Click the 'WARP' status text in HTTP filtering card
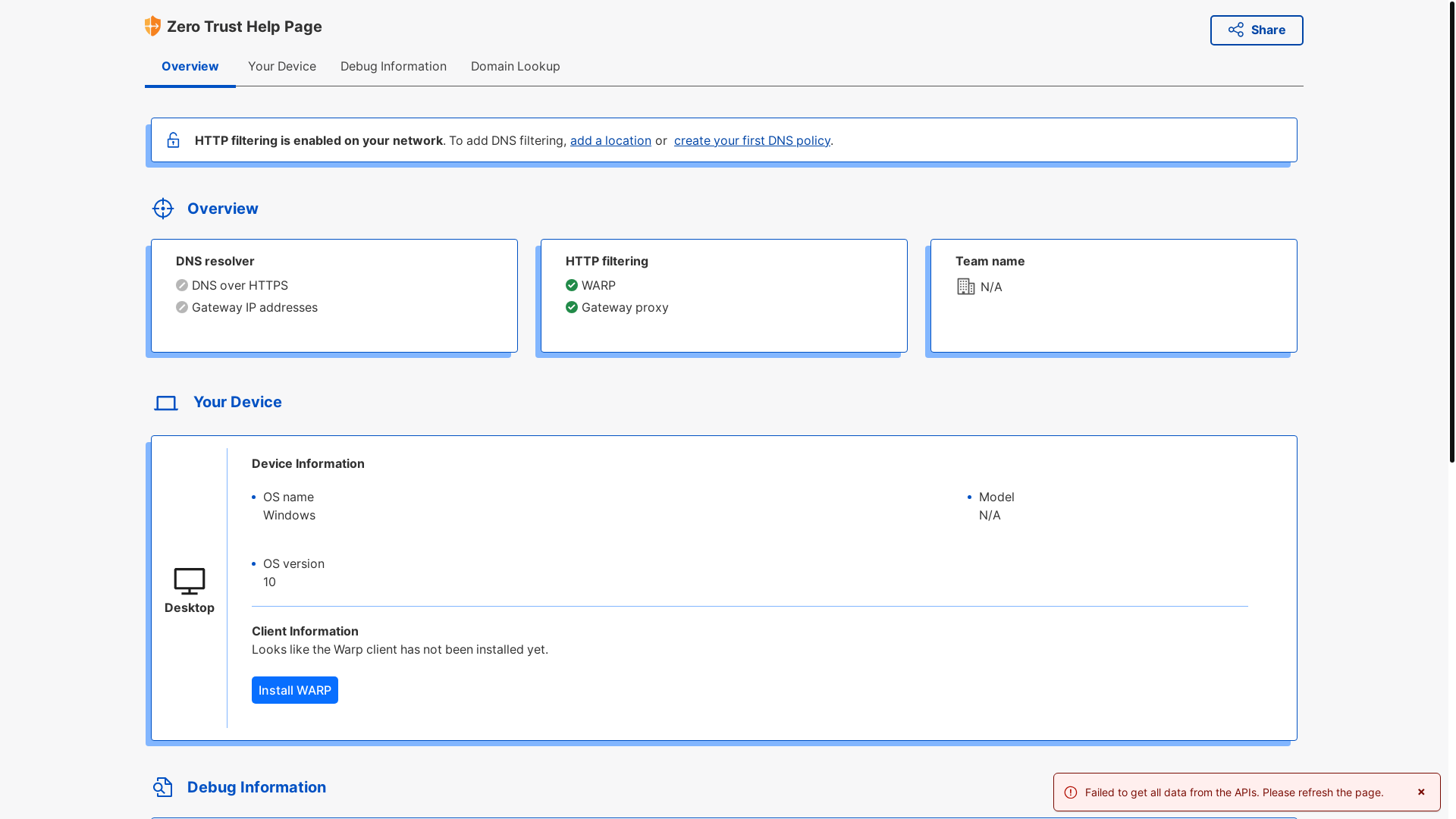The image size is (1456, 819). (598, 285)
